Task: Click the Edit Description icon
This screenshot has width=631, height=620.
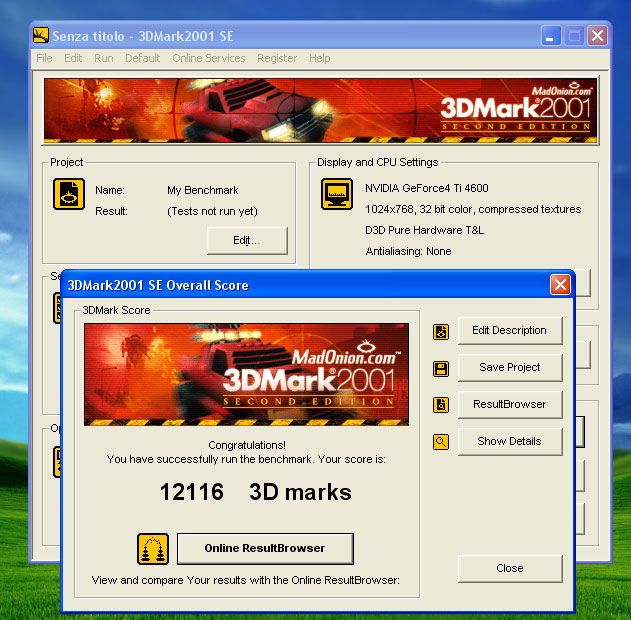Action: pos(441,331)
